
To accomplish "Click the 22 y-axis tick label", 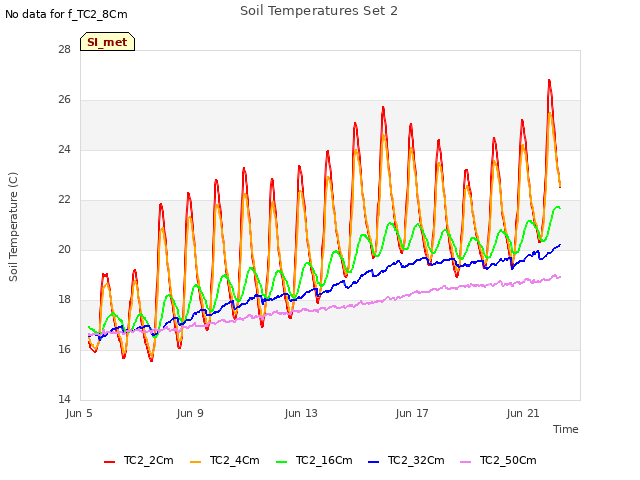I will tap(64, 200).
